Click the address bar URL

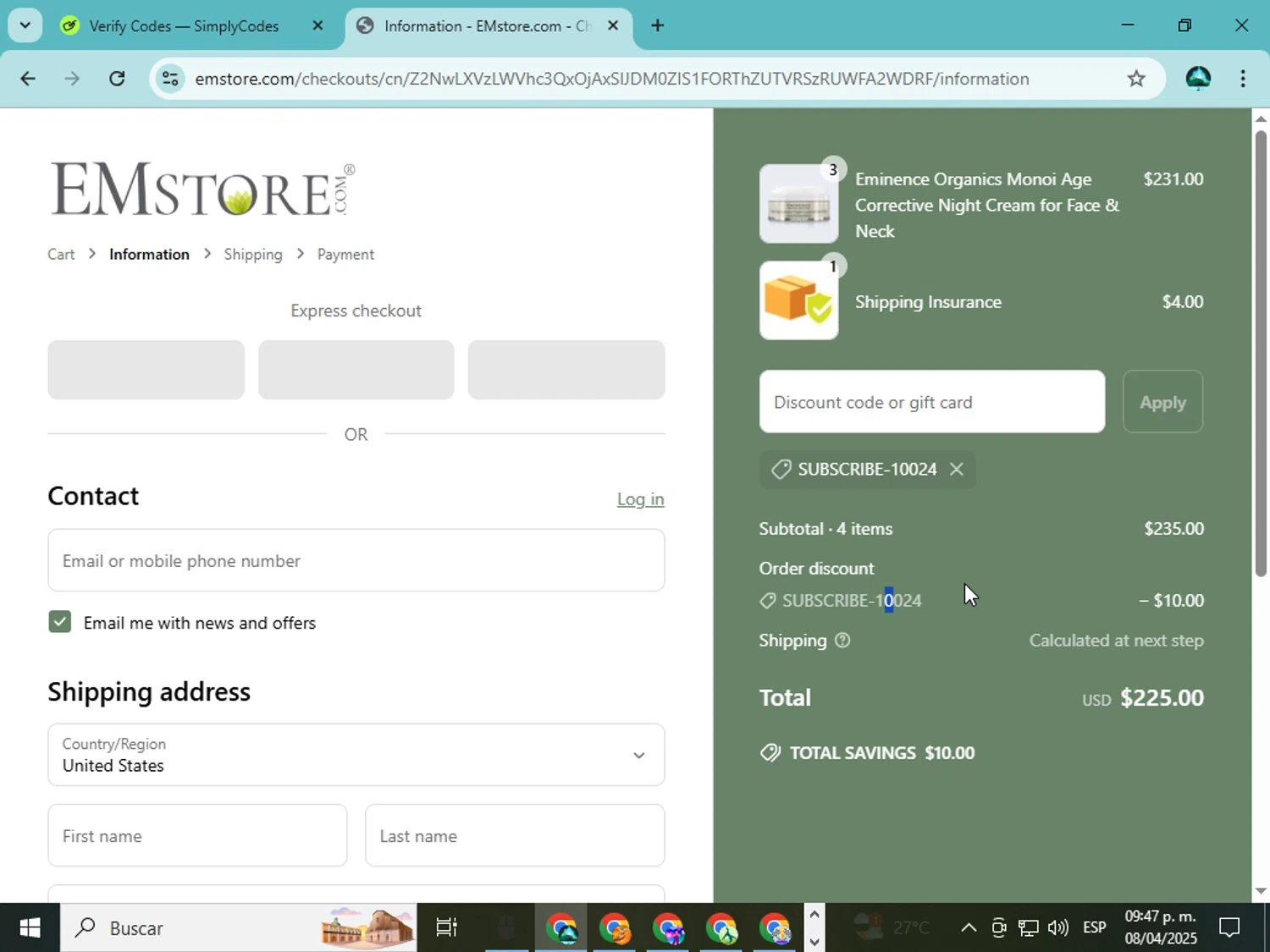tap(612, 79)
